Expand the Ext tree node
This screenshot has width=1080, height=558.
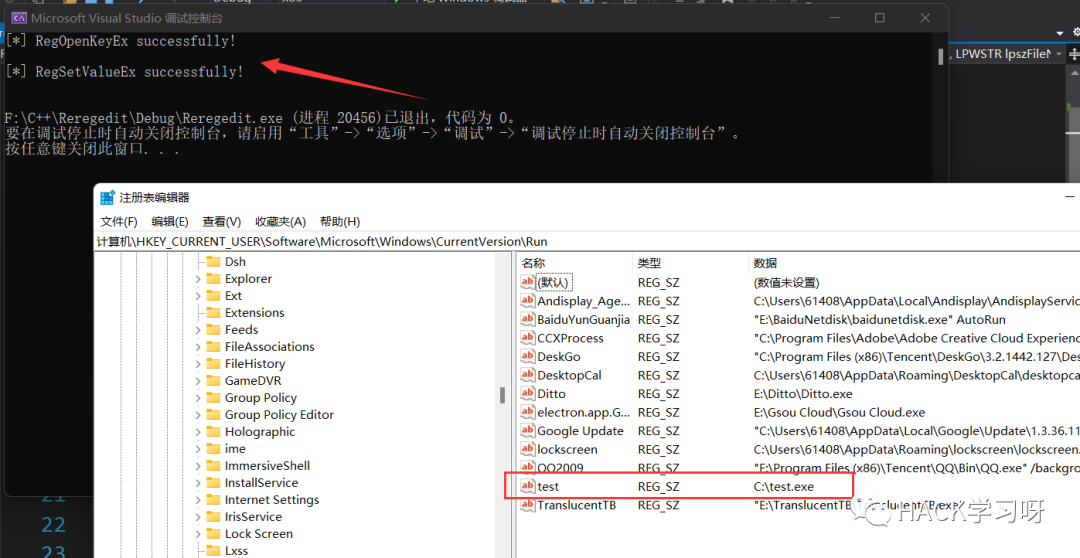pos(198,296)
